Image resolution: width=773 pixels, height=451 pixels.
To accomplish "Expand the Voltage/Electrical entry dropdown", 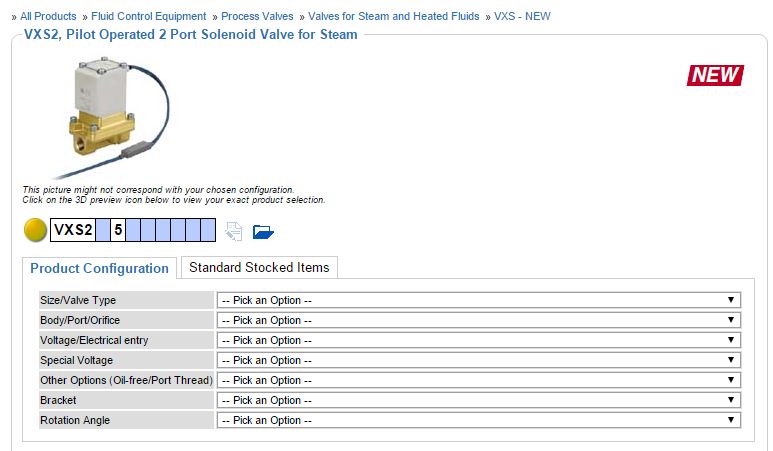I will [x=479, y=340].
